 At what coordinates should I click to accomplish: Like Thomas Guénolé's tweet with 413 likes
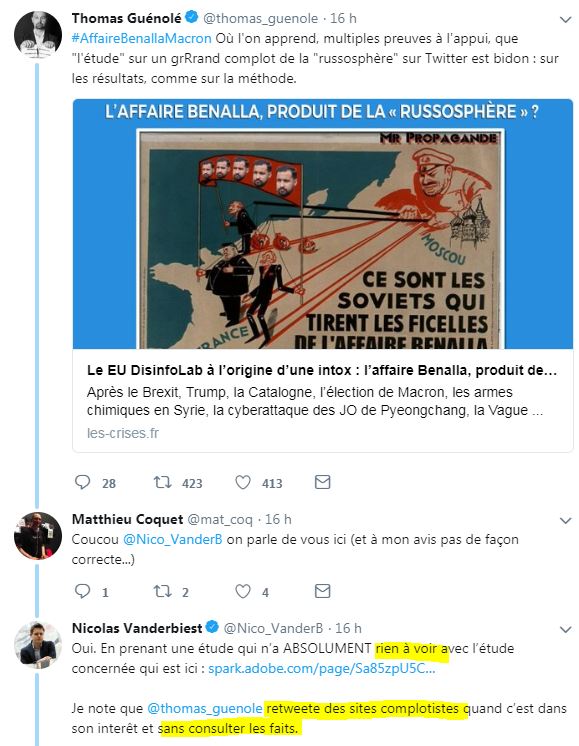[x=243, y=482]
